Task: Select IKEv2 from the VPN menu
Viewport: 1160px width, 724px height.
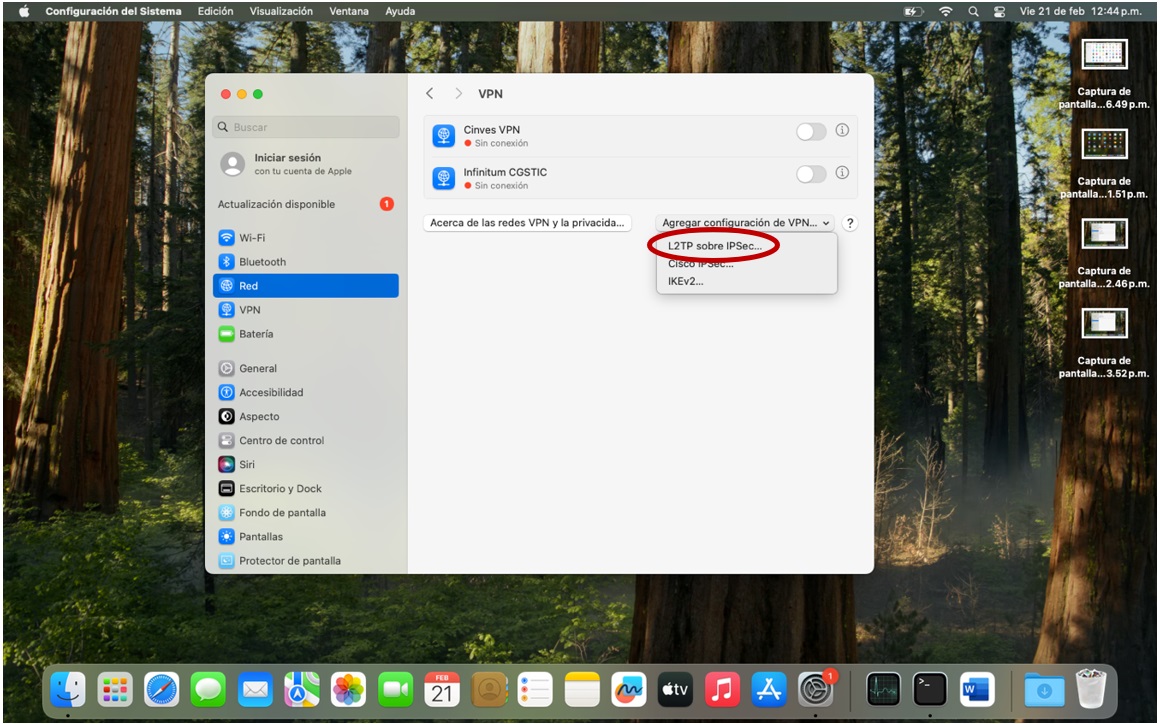Action: click(686, 282)
